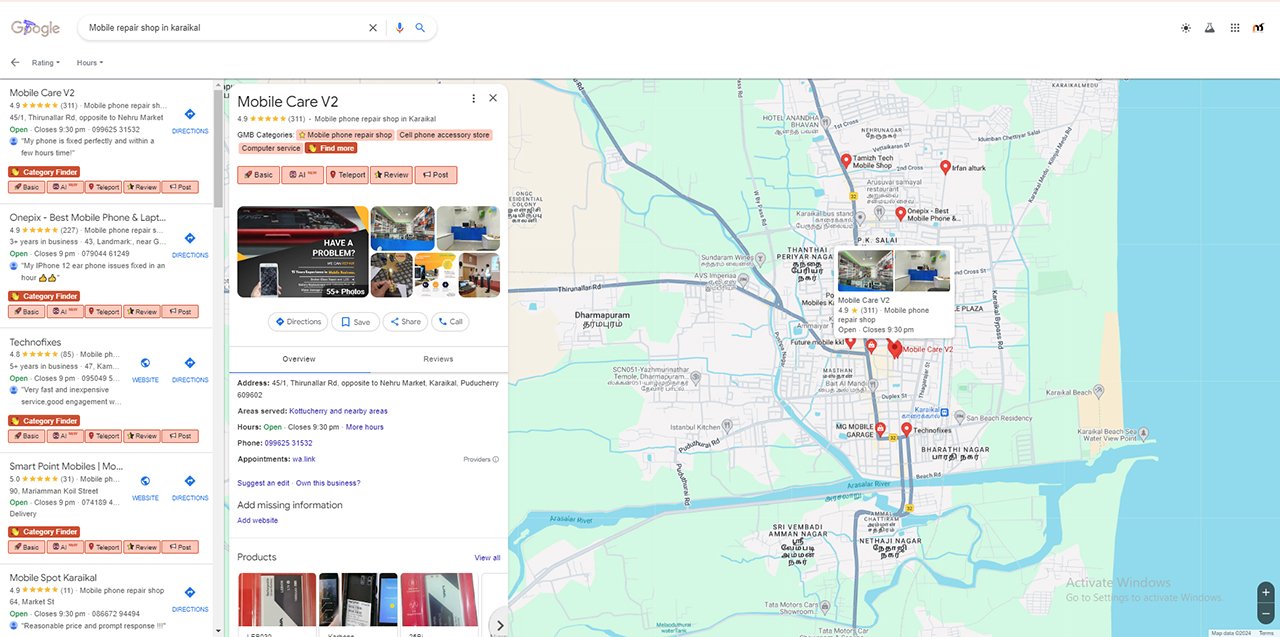Click Basic button in details panel
Viewport: 1280px width, 637px height.
click(x=258, y=175)
